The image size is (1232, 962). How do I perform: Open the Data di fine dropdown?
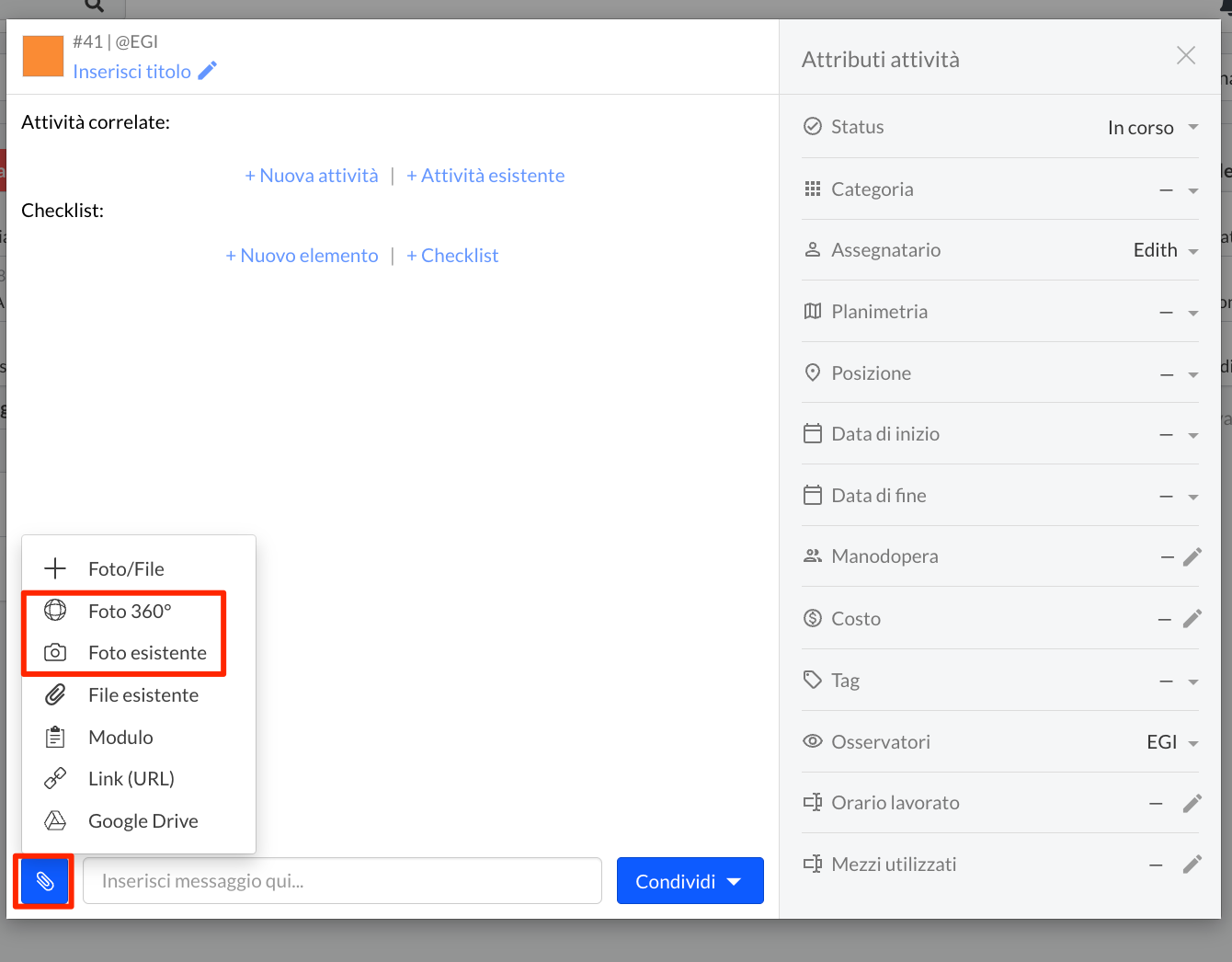1179,497
